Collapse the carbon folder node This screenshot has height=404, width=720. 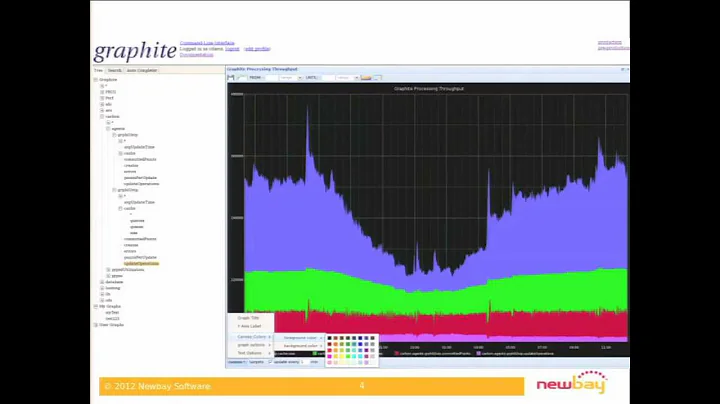click(102, 117)
